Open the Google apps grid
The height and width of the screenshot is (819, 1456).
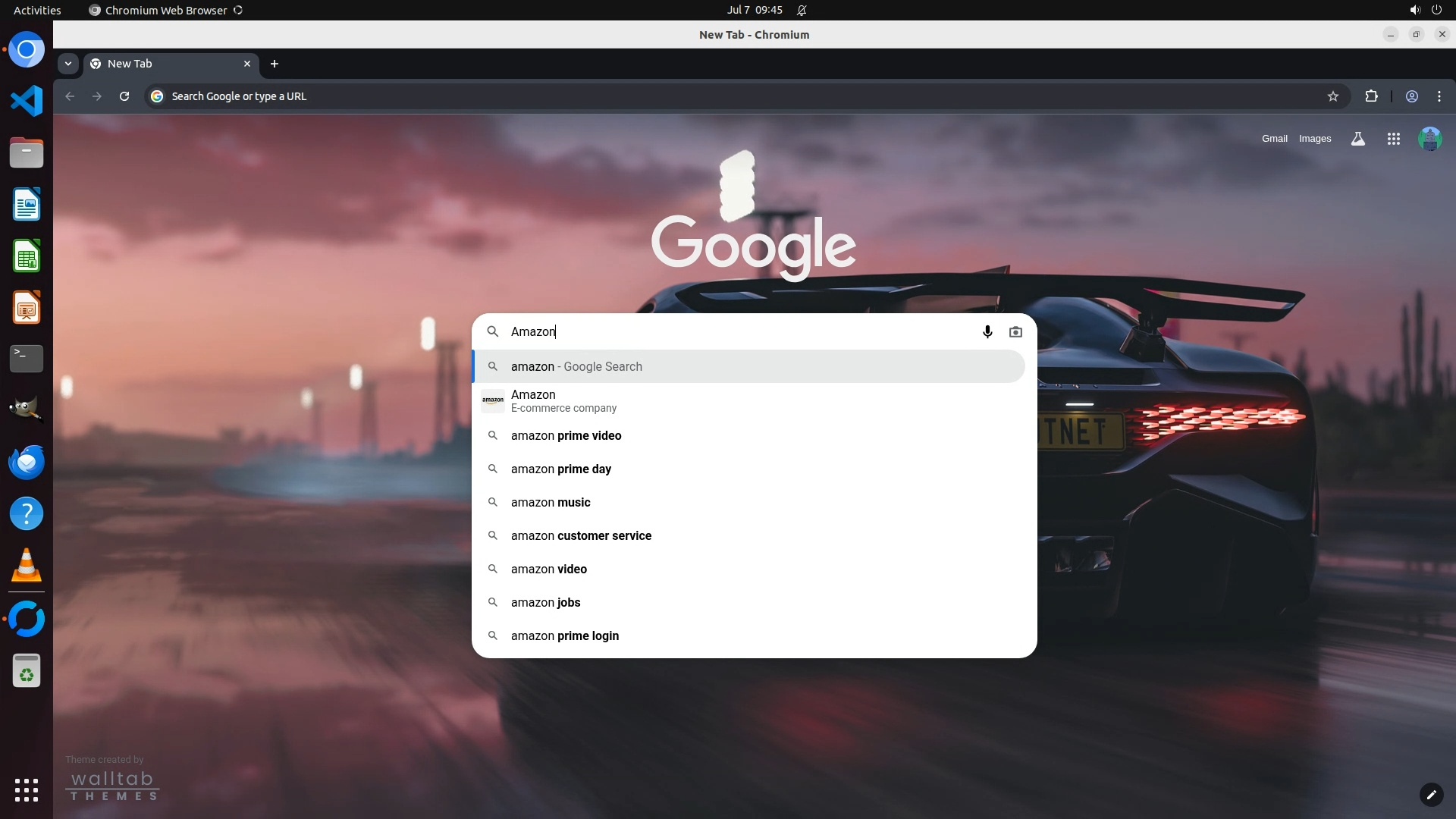point(1393,139)
